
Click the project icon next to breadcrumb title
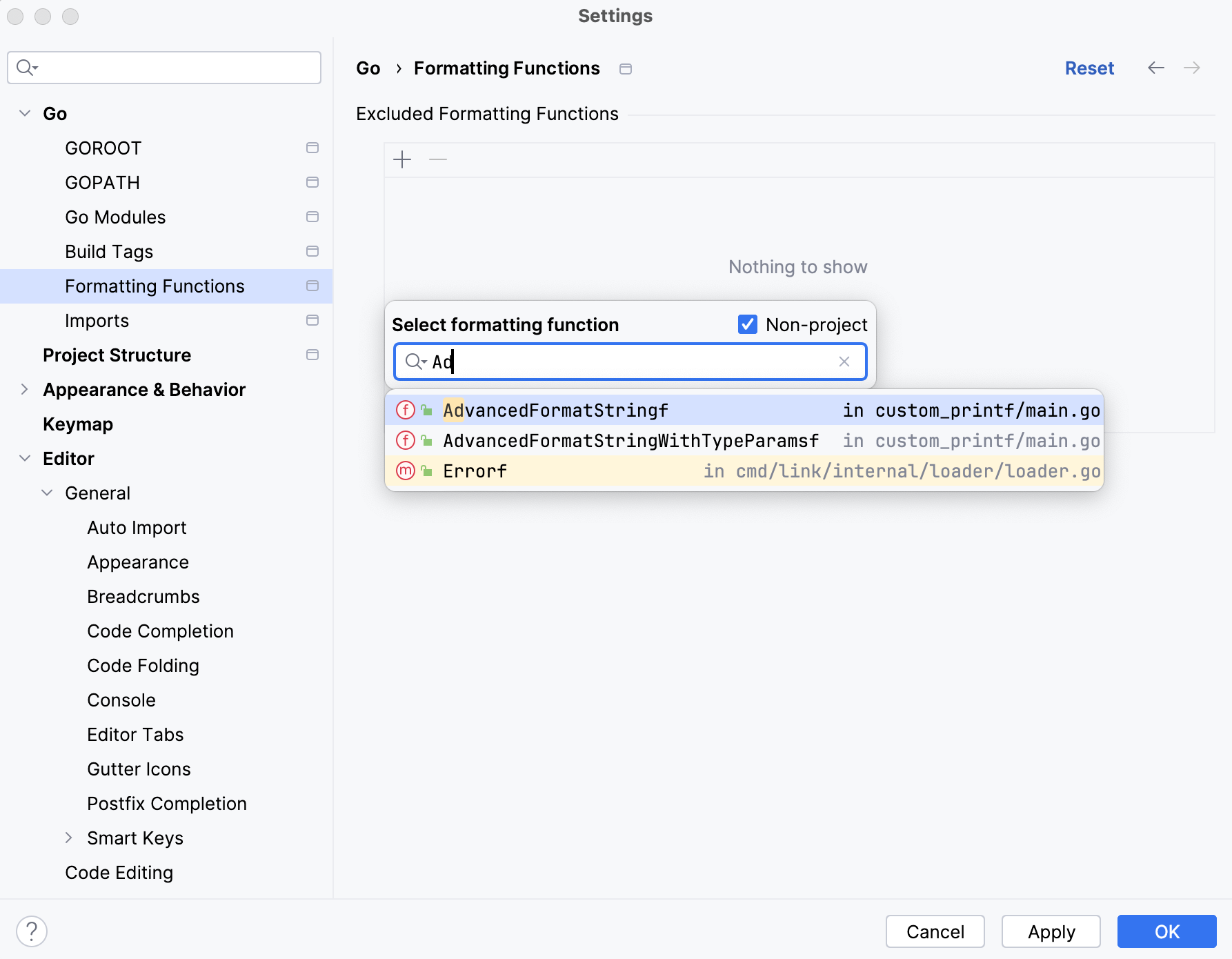tap(626, 69)
